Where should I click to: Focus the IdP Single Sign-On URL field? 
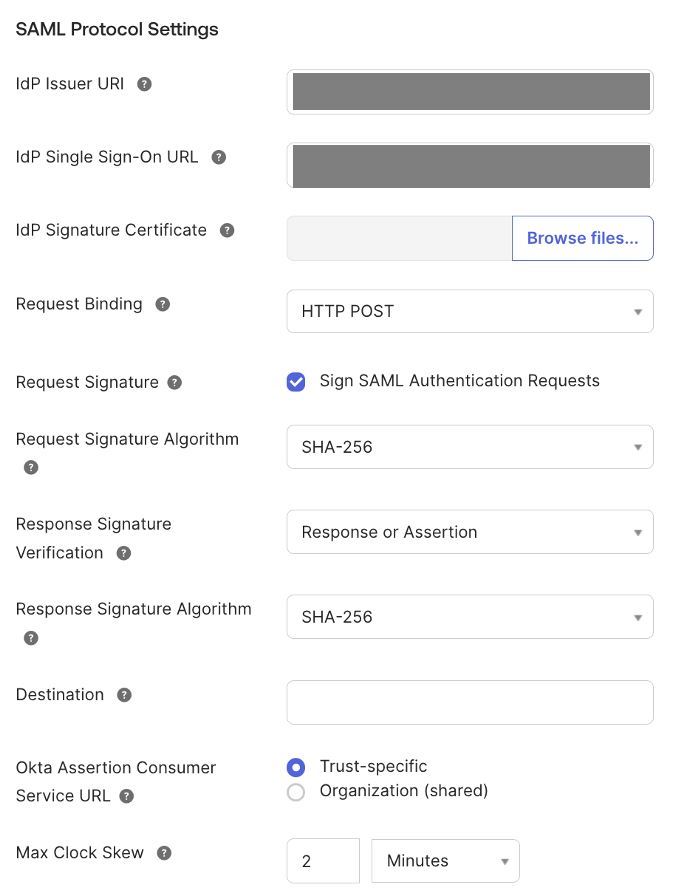coord(470,165)
